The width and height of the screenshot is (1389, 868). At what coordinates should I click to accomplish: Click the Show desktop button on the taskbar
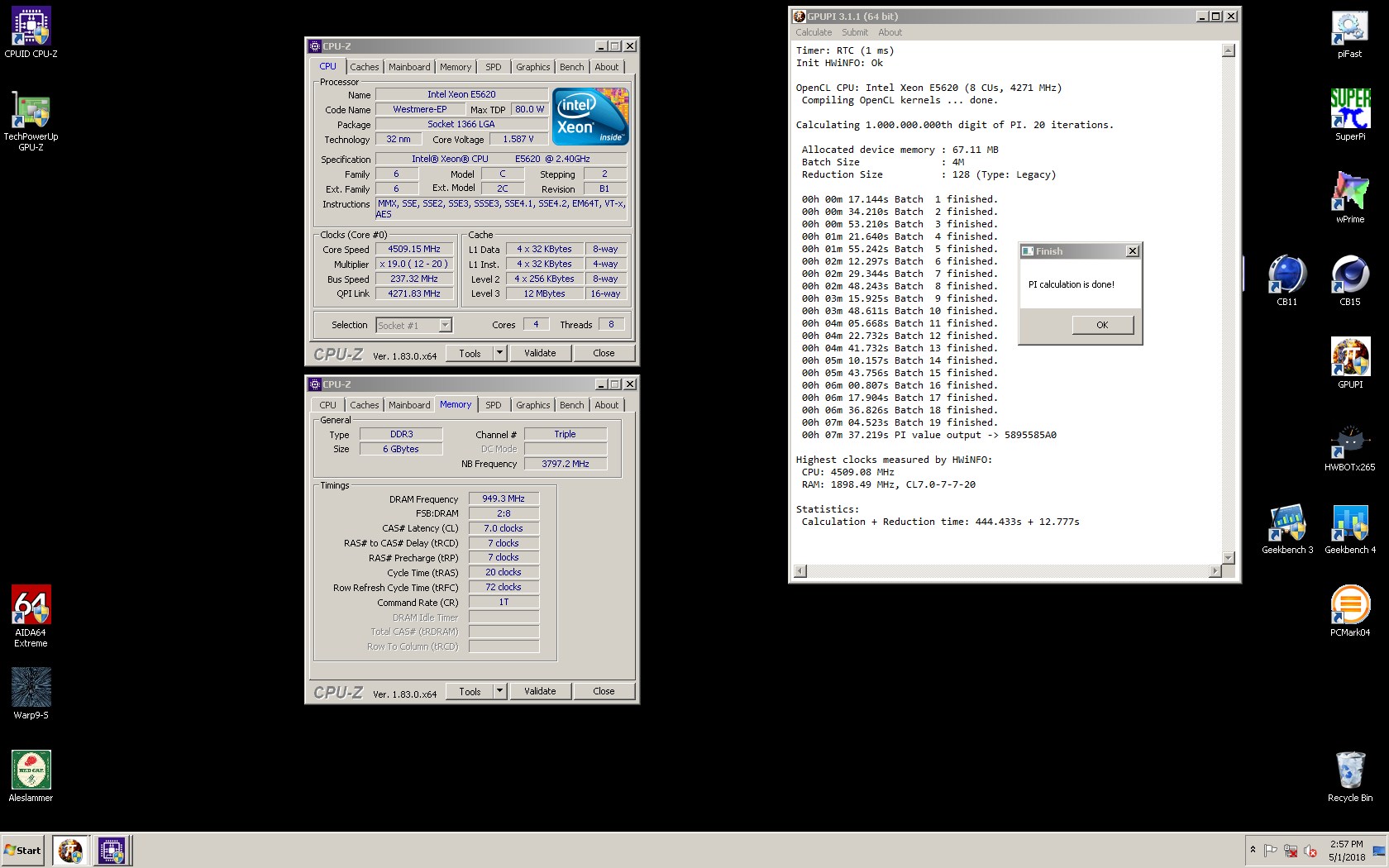[1379, 851]
